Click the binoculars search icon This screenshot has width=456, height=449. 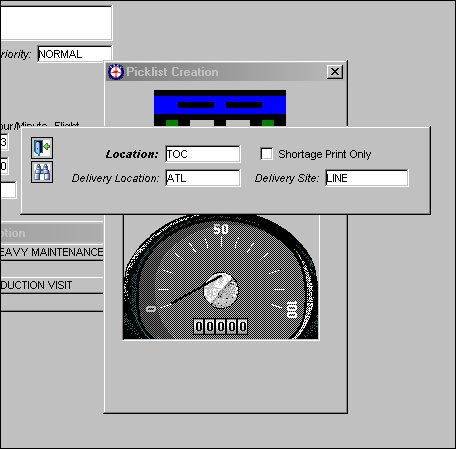click(x=42, y=172)
